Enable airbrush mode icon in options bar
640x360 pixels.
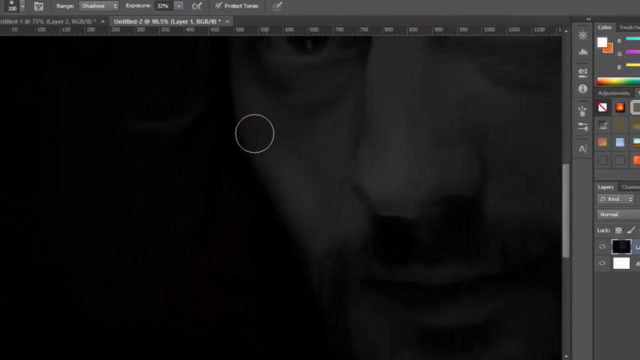197,6
